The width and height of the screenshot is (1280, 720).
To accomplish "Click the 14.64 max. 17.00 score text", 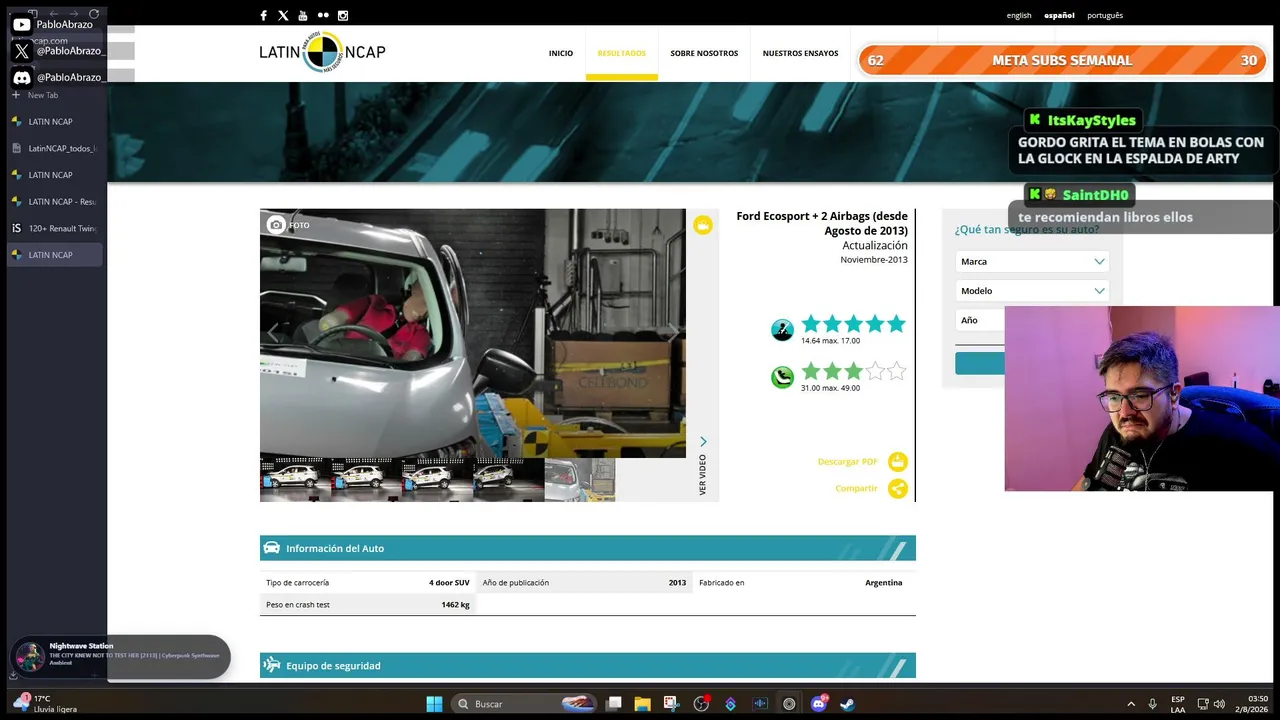I will pos(830,341).
